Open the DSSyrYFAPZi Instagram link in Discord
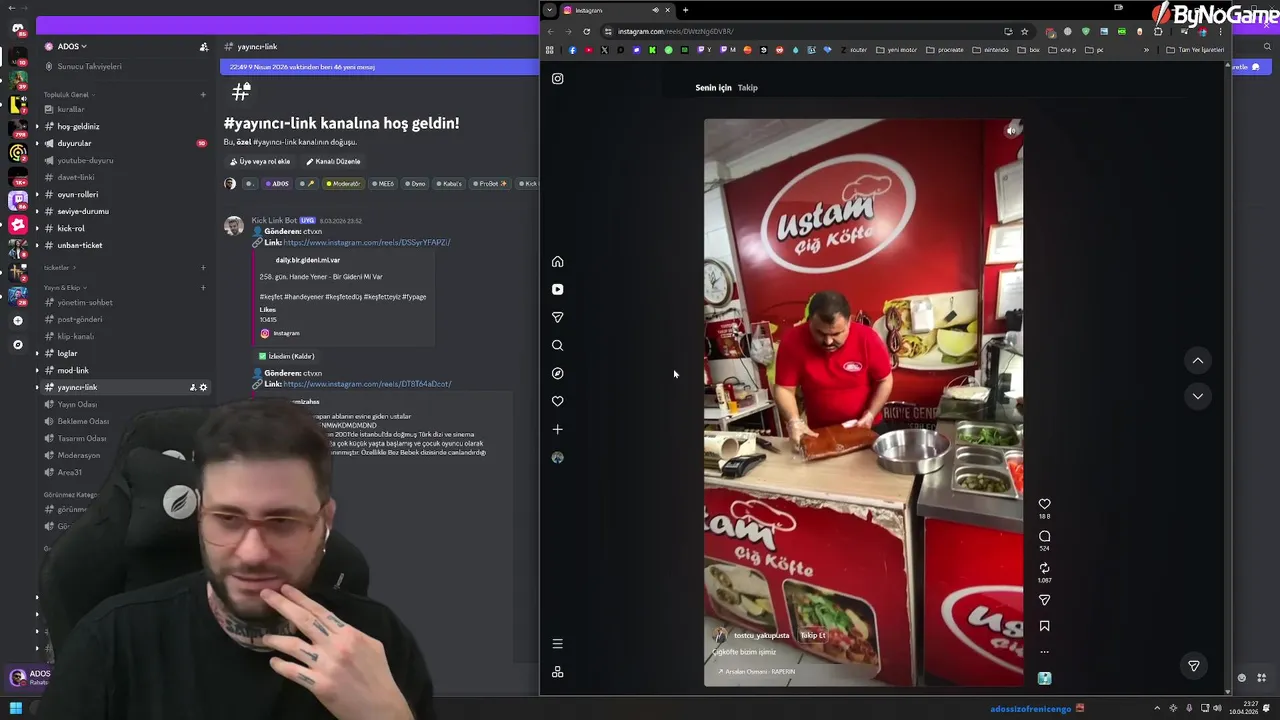This screenshot has width=1280, height=720. 367,243
